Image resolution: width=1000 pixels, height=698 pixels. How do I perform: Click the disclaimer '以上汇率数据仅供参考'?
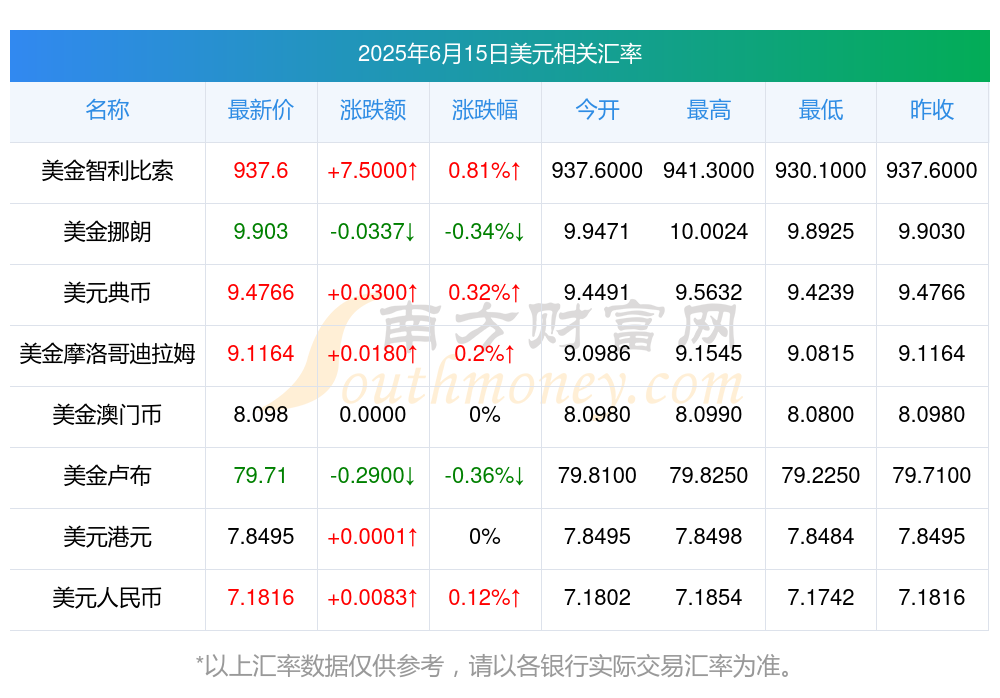coord(324,666)
